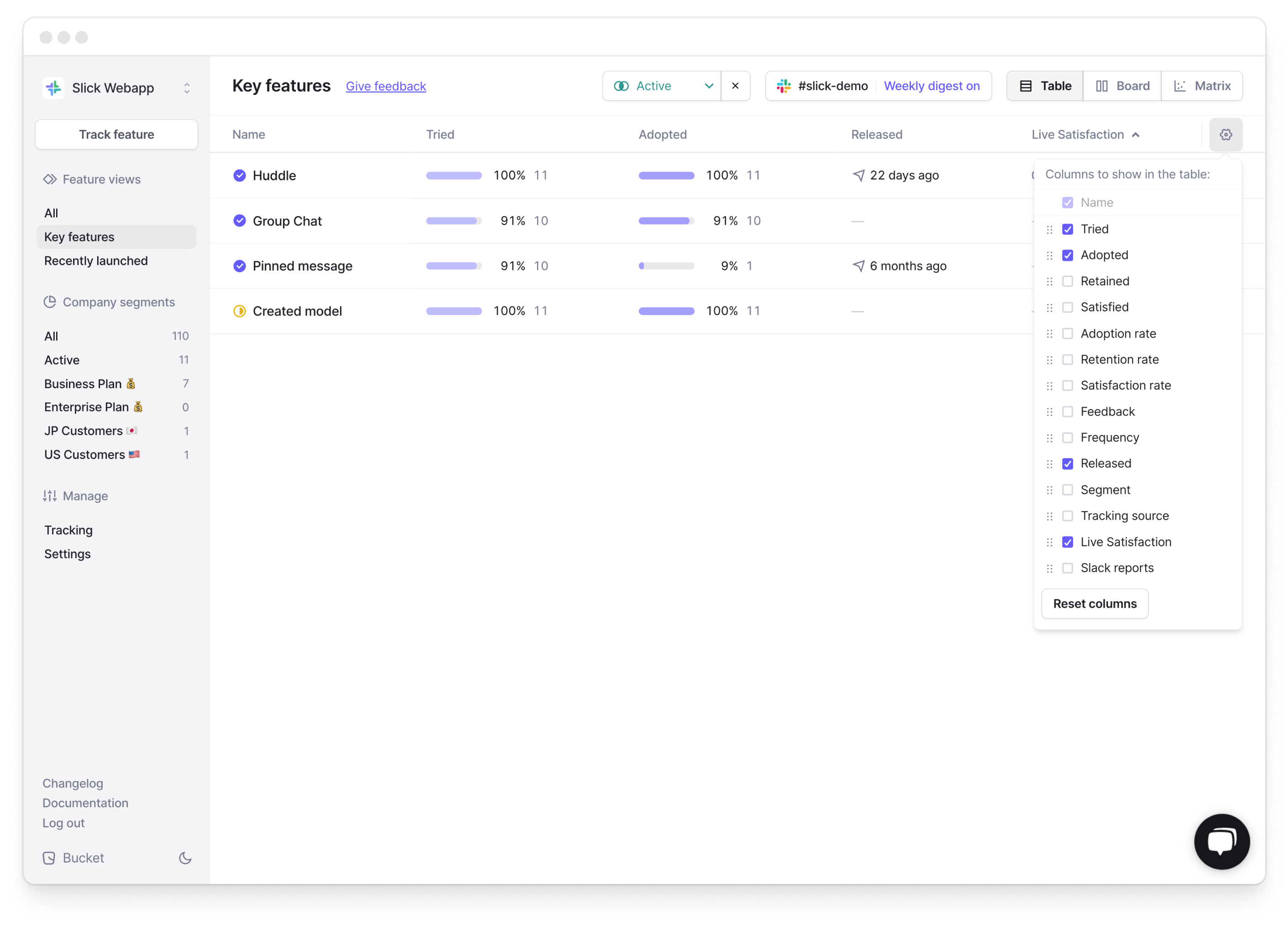Open the Give feedback link
Viewport: 1288px width, 925px height.
(x=386, y=86)
